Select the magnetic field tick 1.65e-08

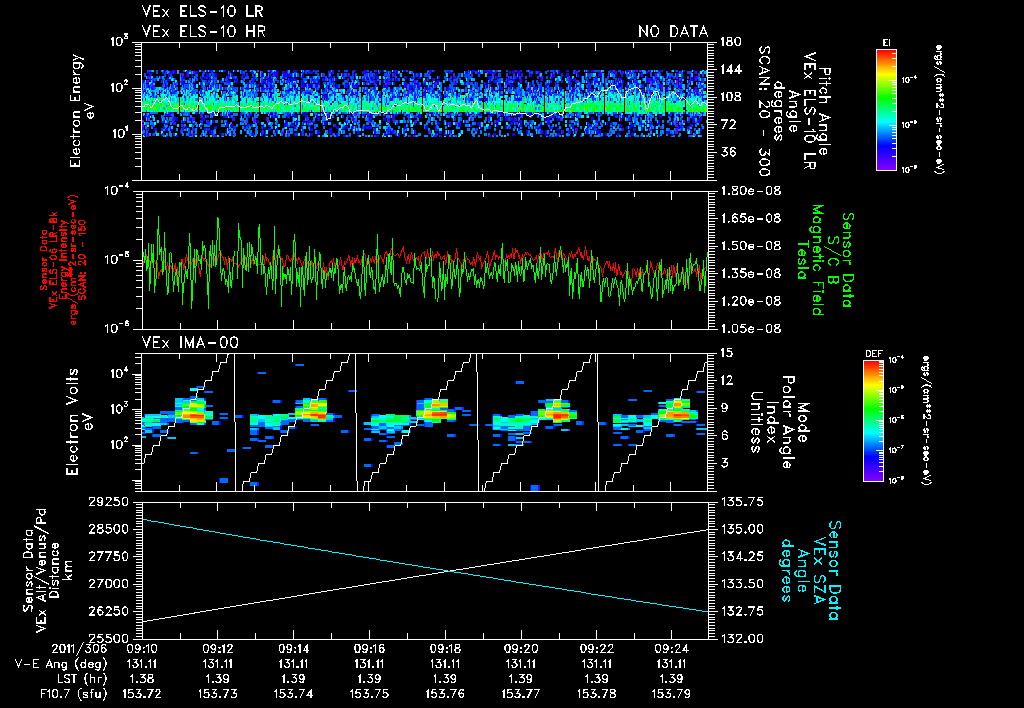coord(750,218)
